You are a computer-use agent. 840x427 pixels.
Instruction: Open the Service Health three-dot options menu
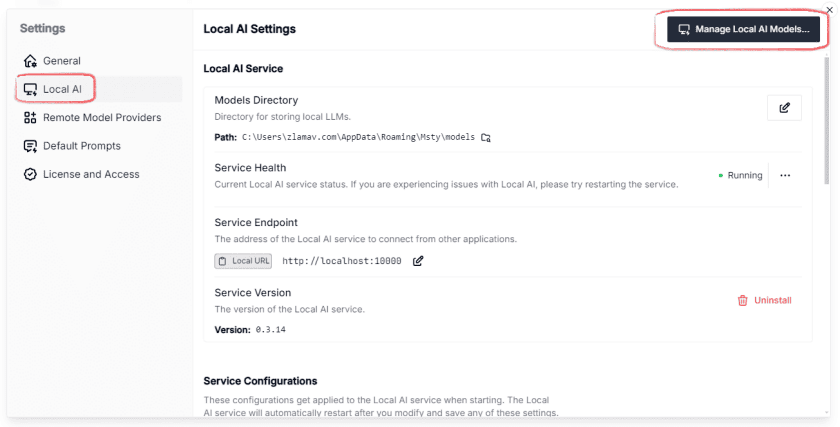point(785,175)
